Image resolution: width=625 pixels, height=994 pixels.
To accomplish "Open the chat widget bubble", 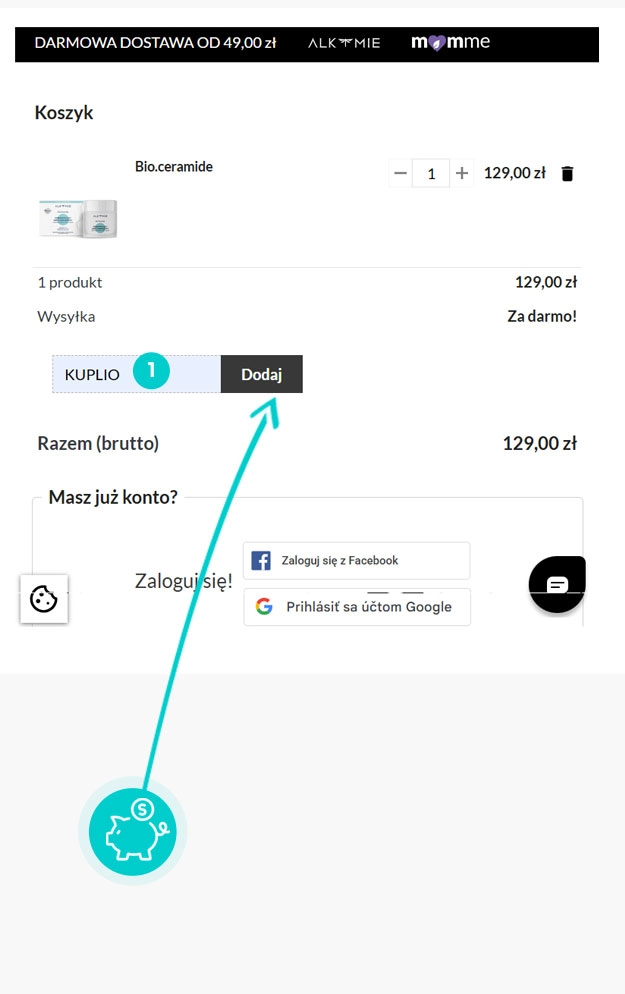I will pyautogui.click(x=557, y=584).
